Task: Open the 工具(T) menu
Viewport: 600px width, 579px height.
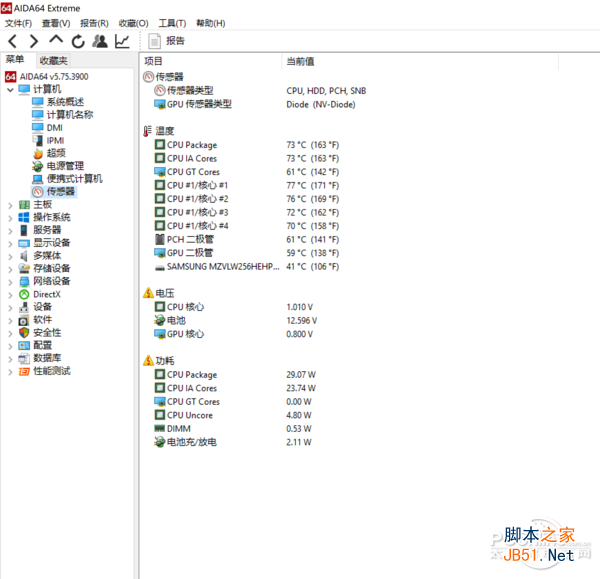Action: point(172,23)
